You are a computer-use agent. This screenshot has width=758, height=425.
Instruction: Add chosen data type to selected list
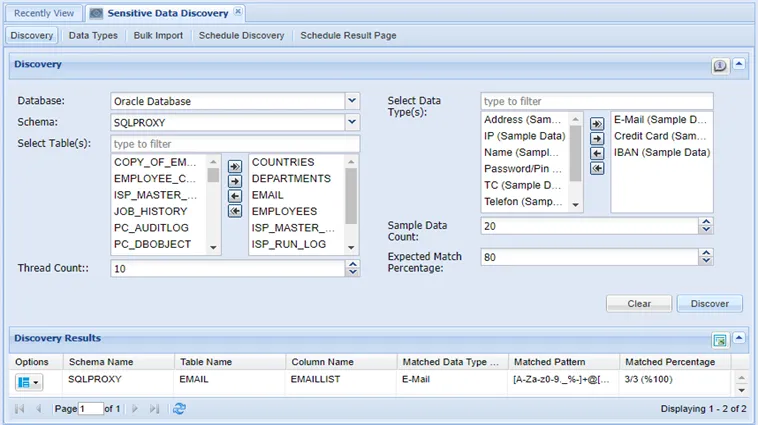(597, 139)
